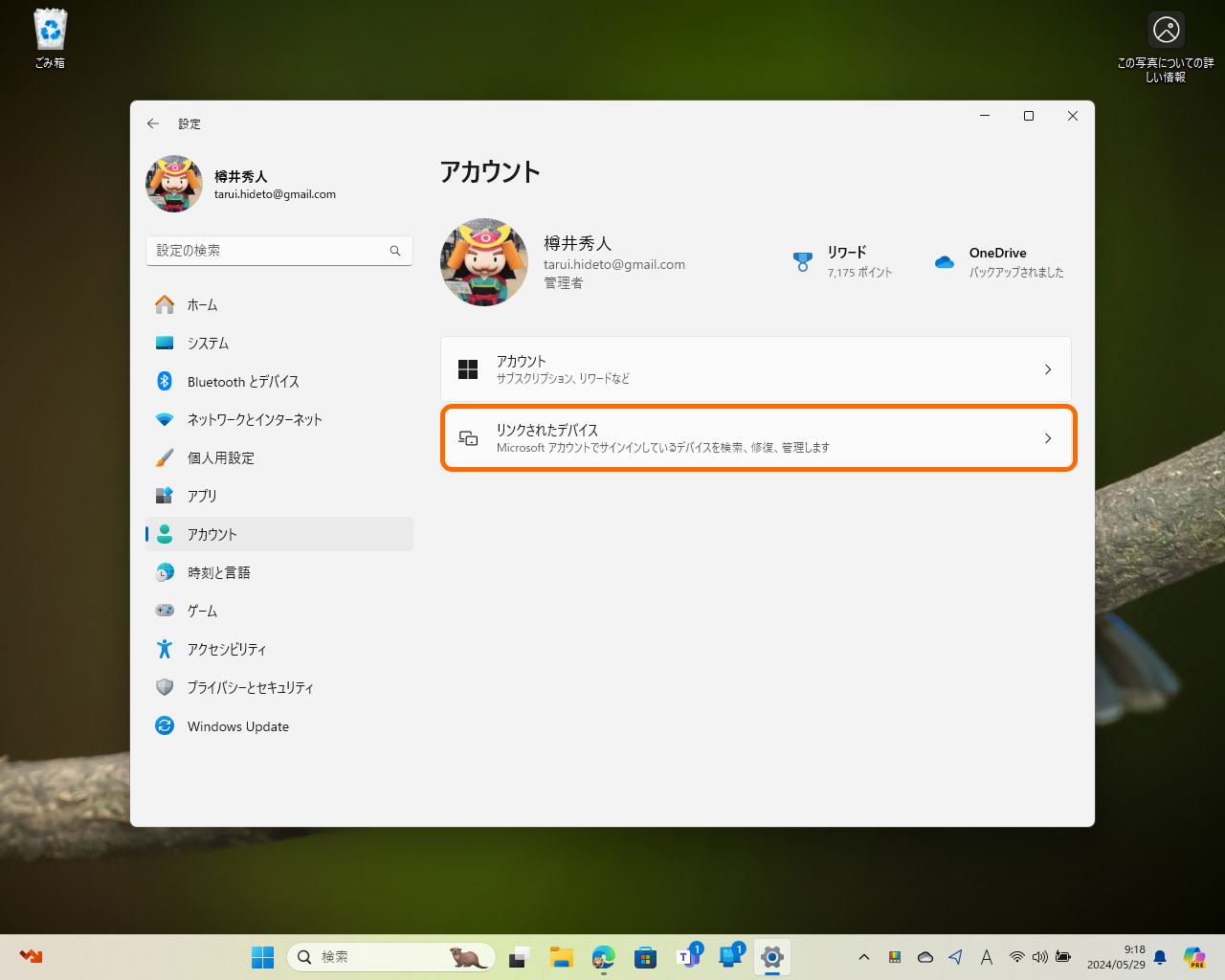Launch File Explorer from the taskbar

click(562, 957)
